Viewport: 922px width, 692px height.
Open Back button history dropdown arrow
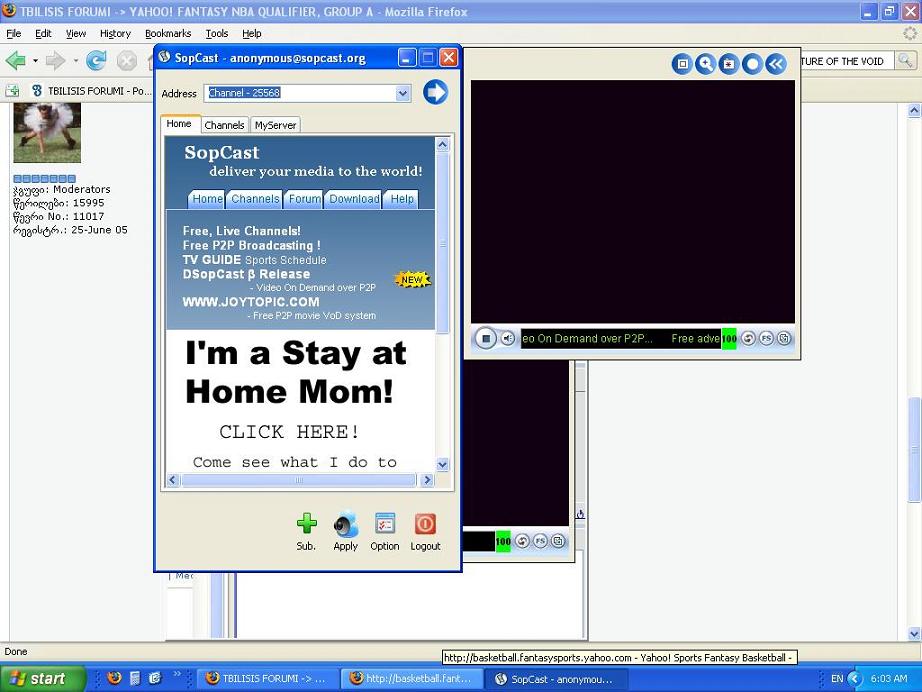[x=35, y=61]
